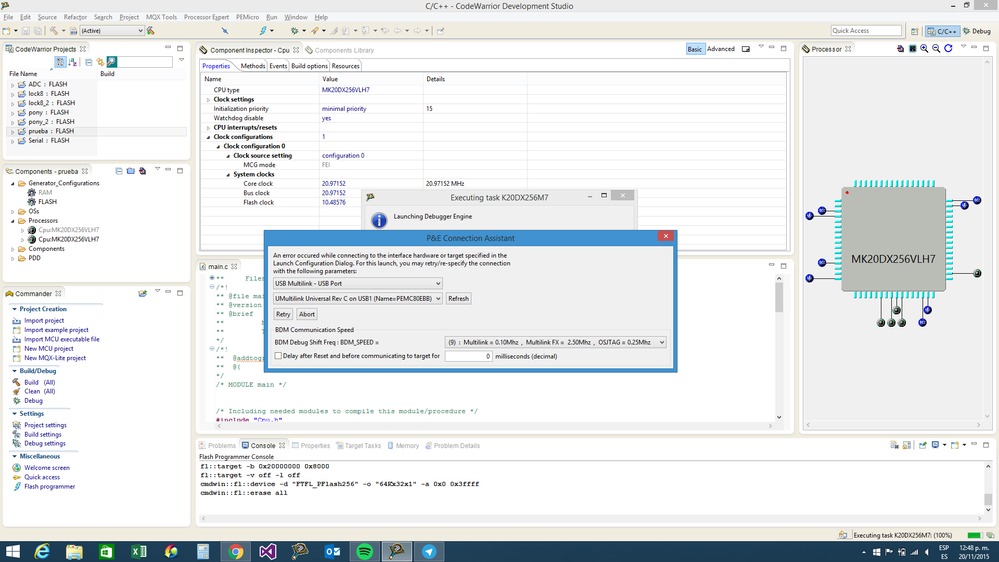Collapse all in Components - prueba panel
Image resolution: width=999 pixels, height=562 pixels.
click(119, 171)
